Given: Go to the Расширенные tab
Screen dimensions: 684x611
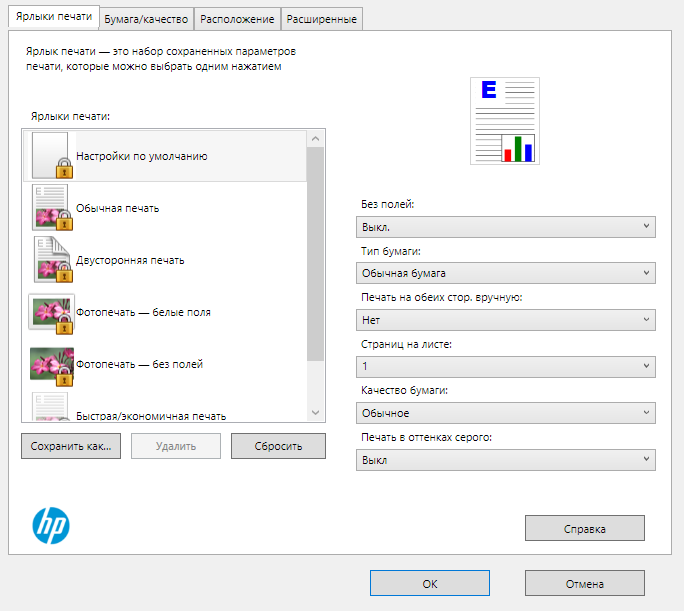Looking at the screenshot, I should tap(321, 18).
